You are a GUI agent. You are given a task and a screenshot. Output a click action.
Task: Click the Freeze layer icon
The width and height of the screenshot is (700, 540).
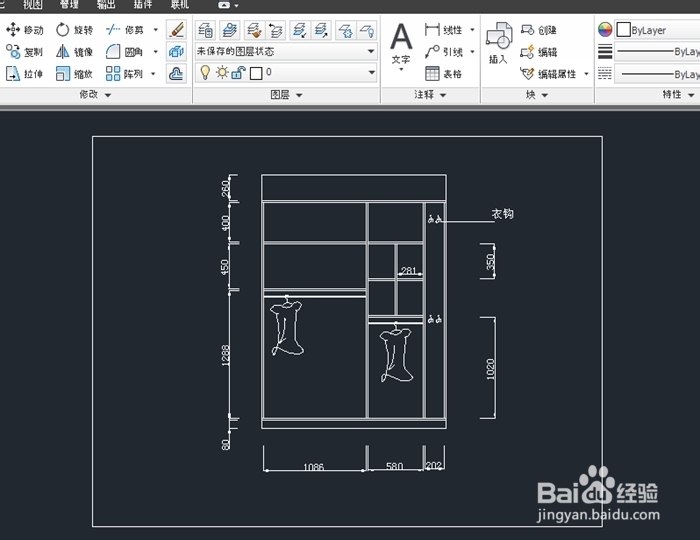click(x=346, y=30)
